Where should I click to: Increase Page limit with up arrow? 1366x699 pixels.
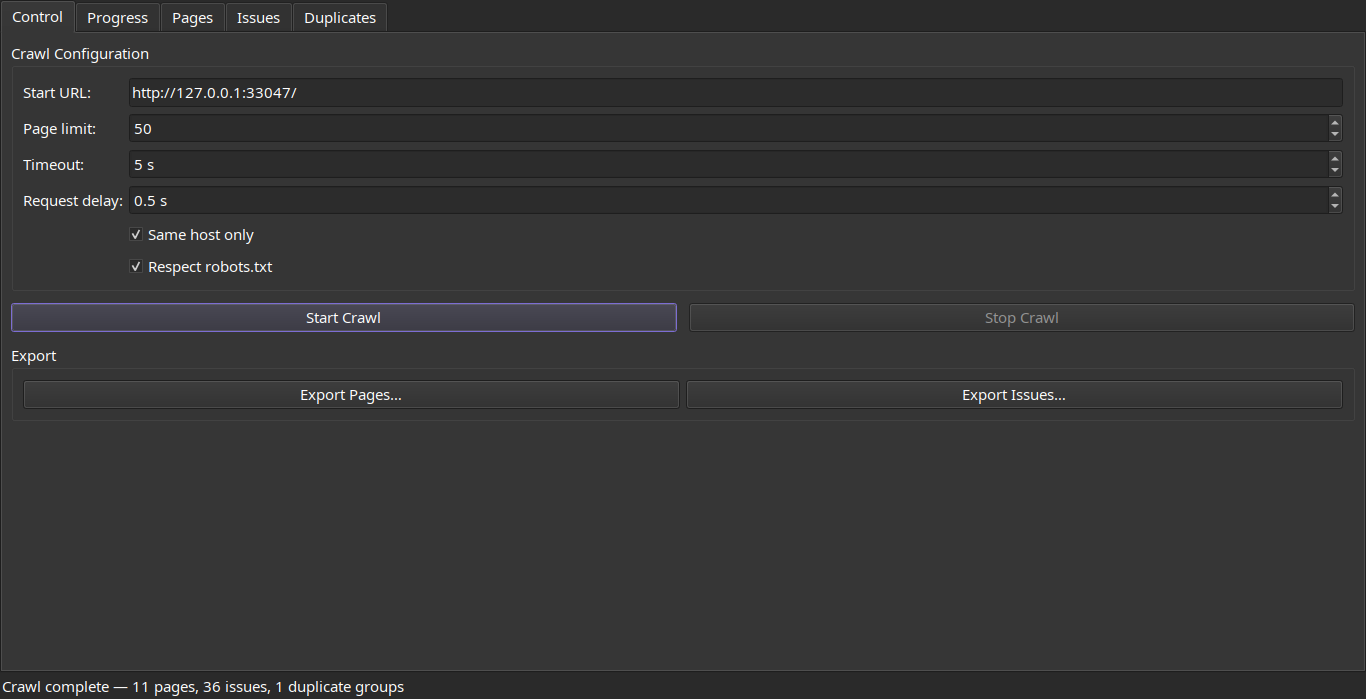1335,122
